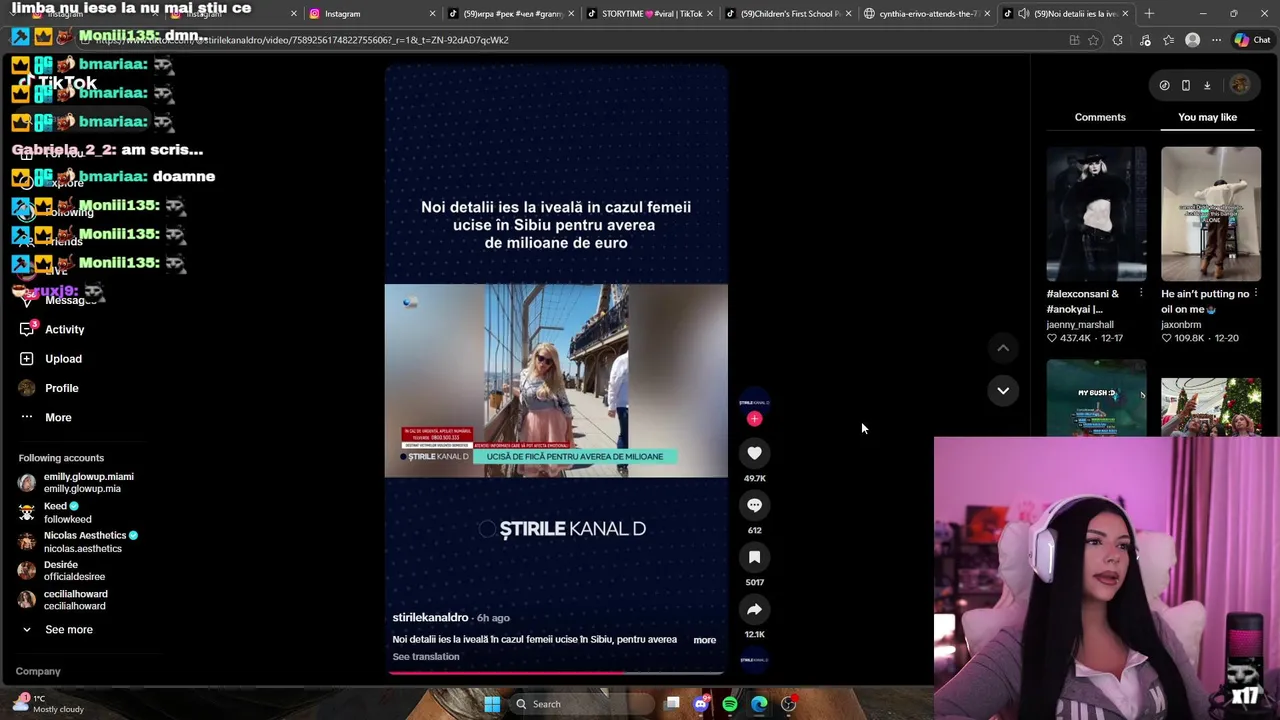This screenshot has height=720, width=1280.
Task: Open Task View on the taskbar
Action: pyautogui.click(x=673, y=704)
